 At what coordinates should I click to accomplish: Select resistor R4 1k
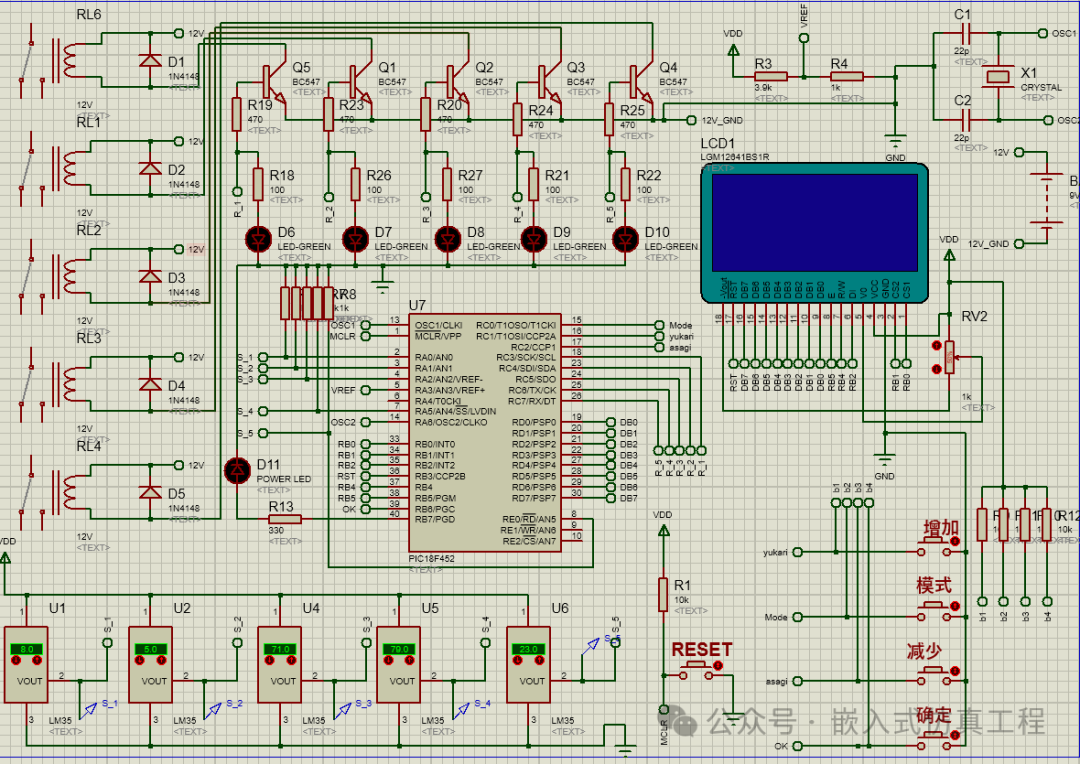(845, 76)
